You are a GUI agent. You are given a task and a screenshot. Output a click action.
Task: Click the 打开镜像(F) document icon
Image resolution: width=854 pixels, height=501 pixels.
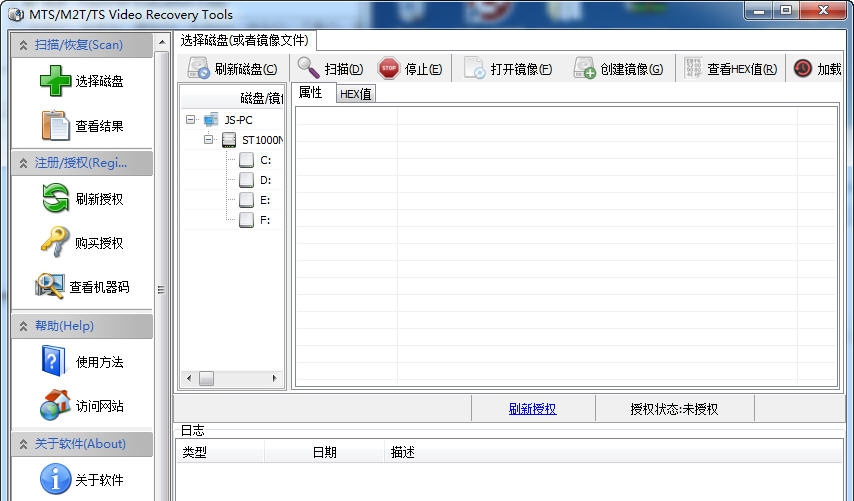(x=474, y=69)
